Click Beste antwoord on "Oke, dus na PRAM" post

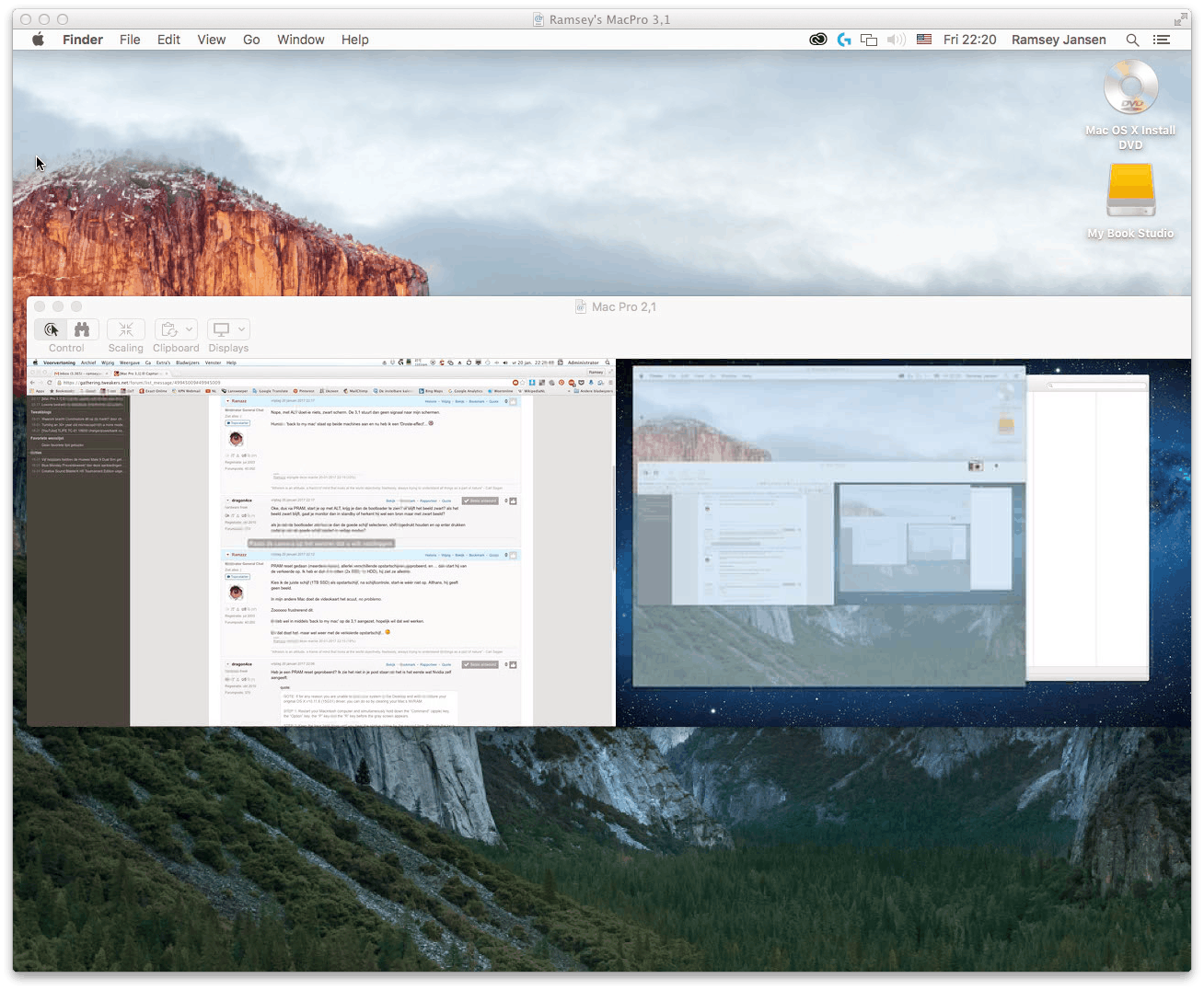click(480, 501)
